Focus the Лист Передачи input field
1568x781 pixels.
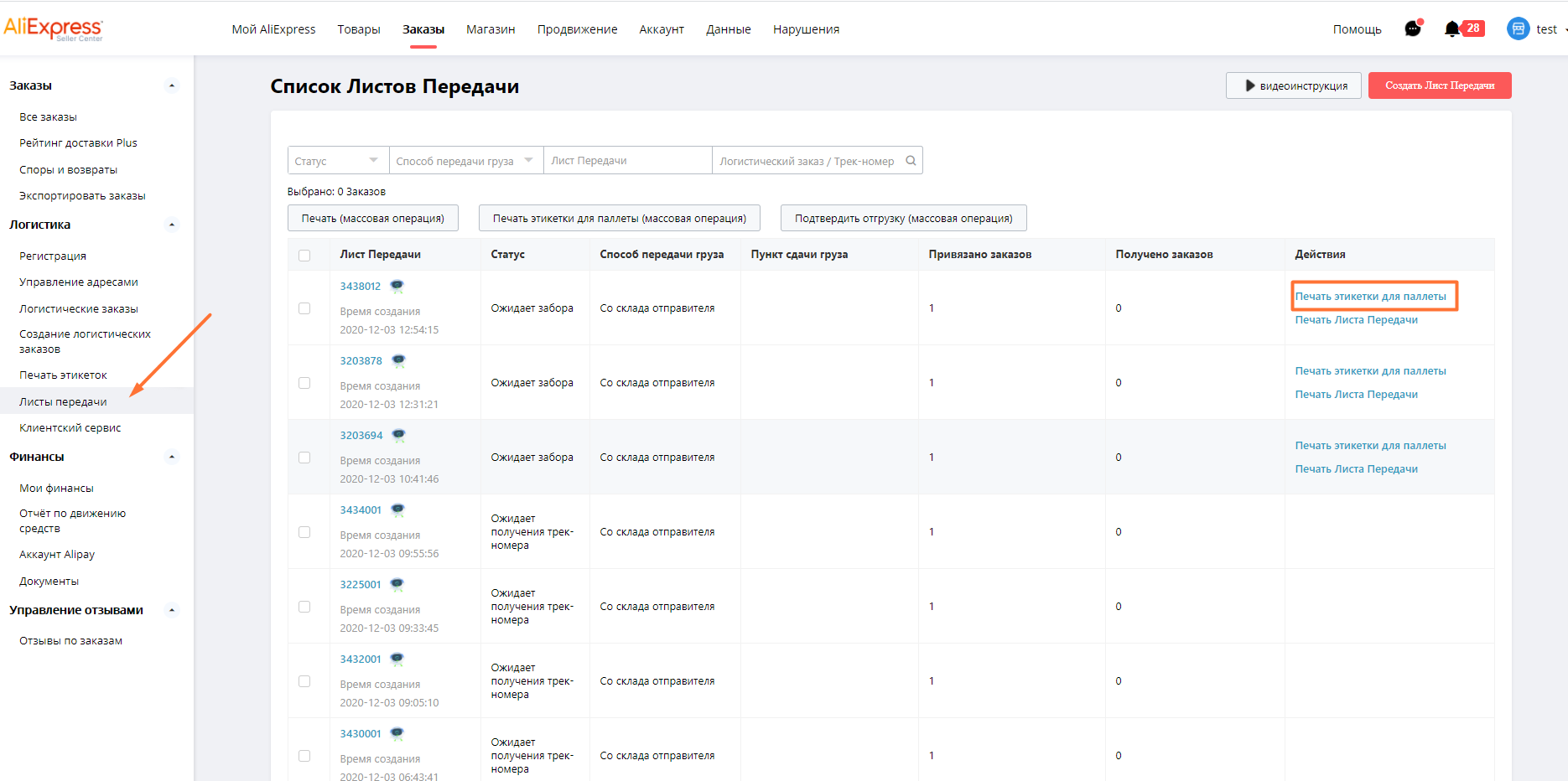(628, 160)
